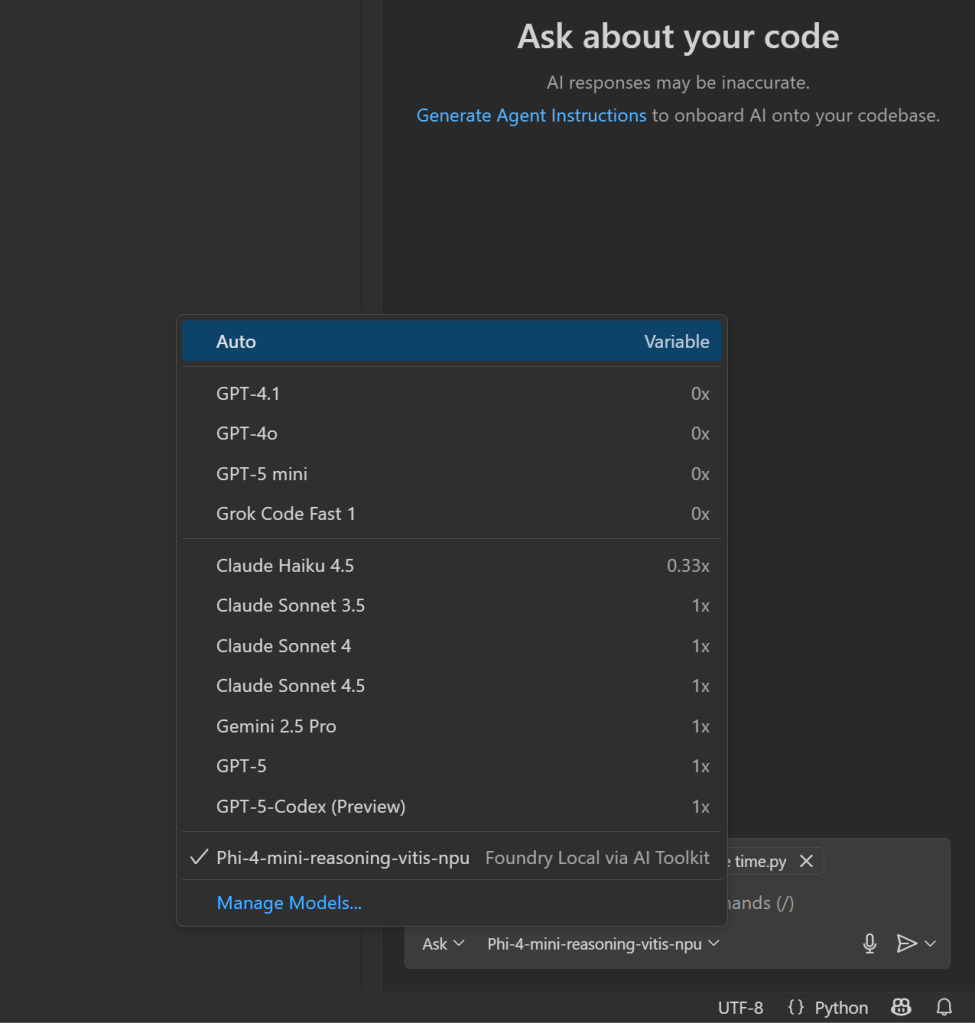Screen dimensions: 975x1023
Task: Open the Copilot status icon in status bar
Action: pyautogui.click(x=901, y=1007)
